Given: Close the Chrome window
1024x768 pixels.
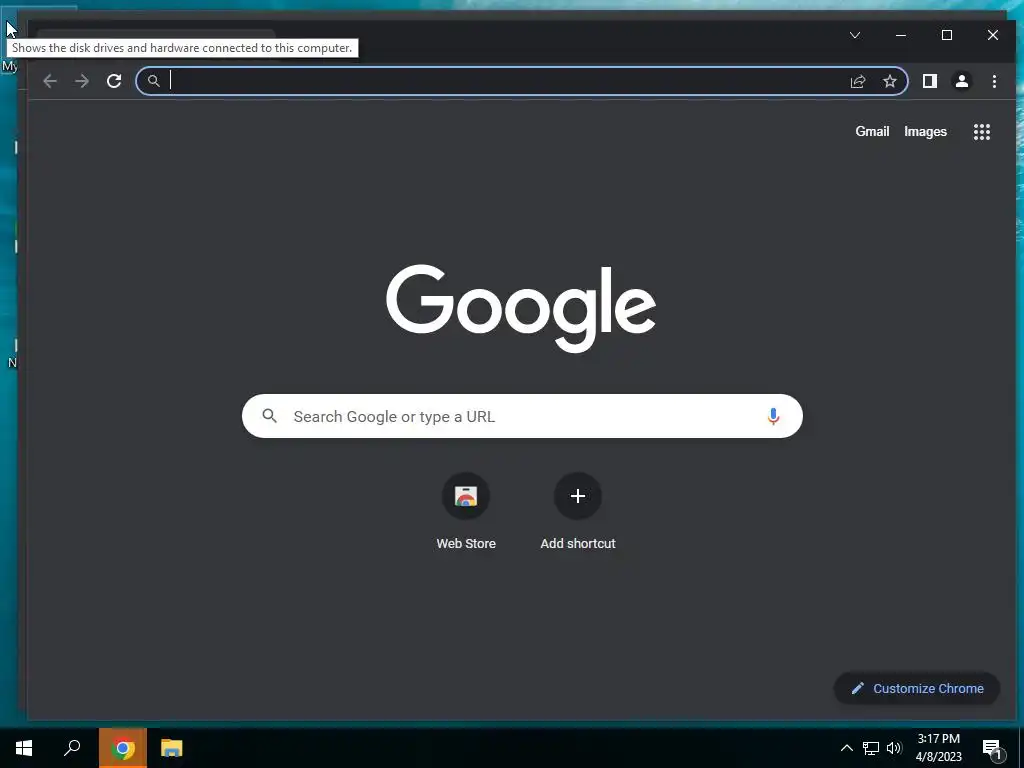Looking at the screenshot, I should (x=993, y=35).
